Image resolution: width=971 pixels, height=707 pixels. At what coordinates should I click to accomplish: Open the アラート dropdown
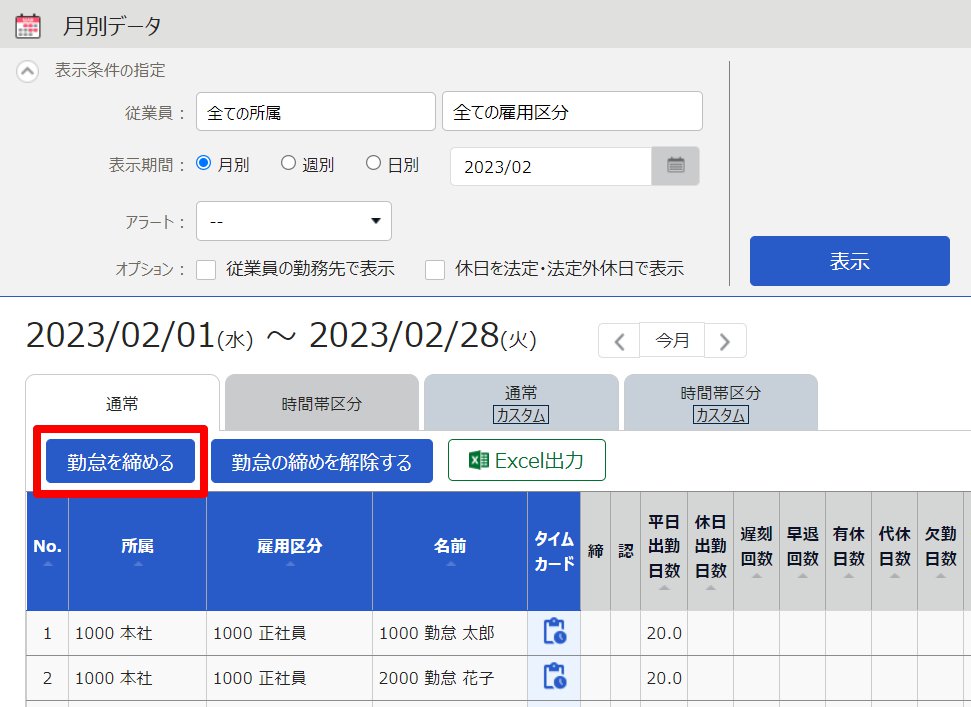point(294,221)
